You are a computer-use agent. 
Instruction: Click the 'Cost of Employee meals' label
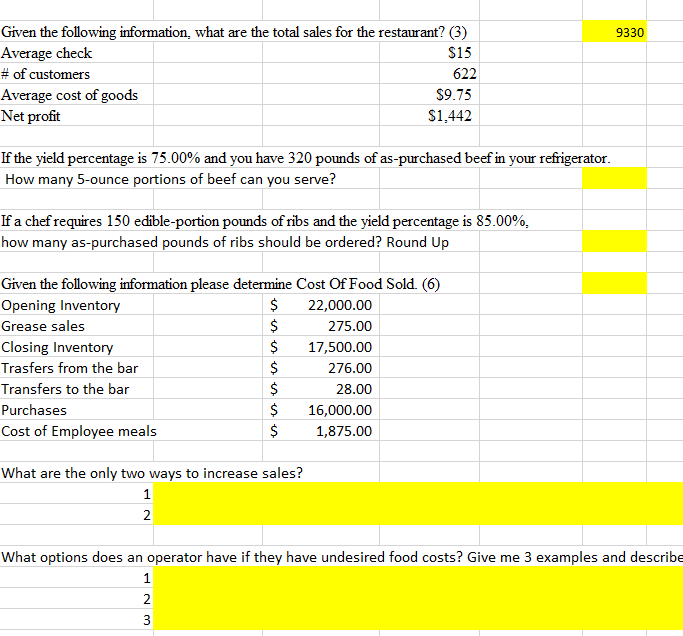79,431
